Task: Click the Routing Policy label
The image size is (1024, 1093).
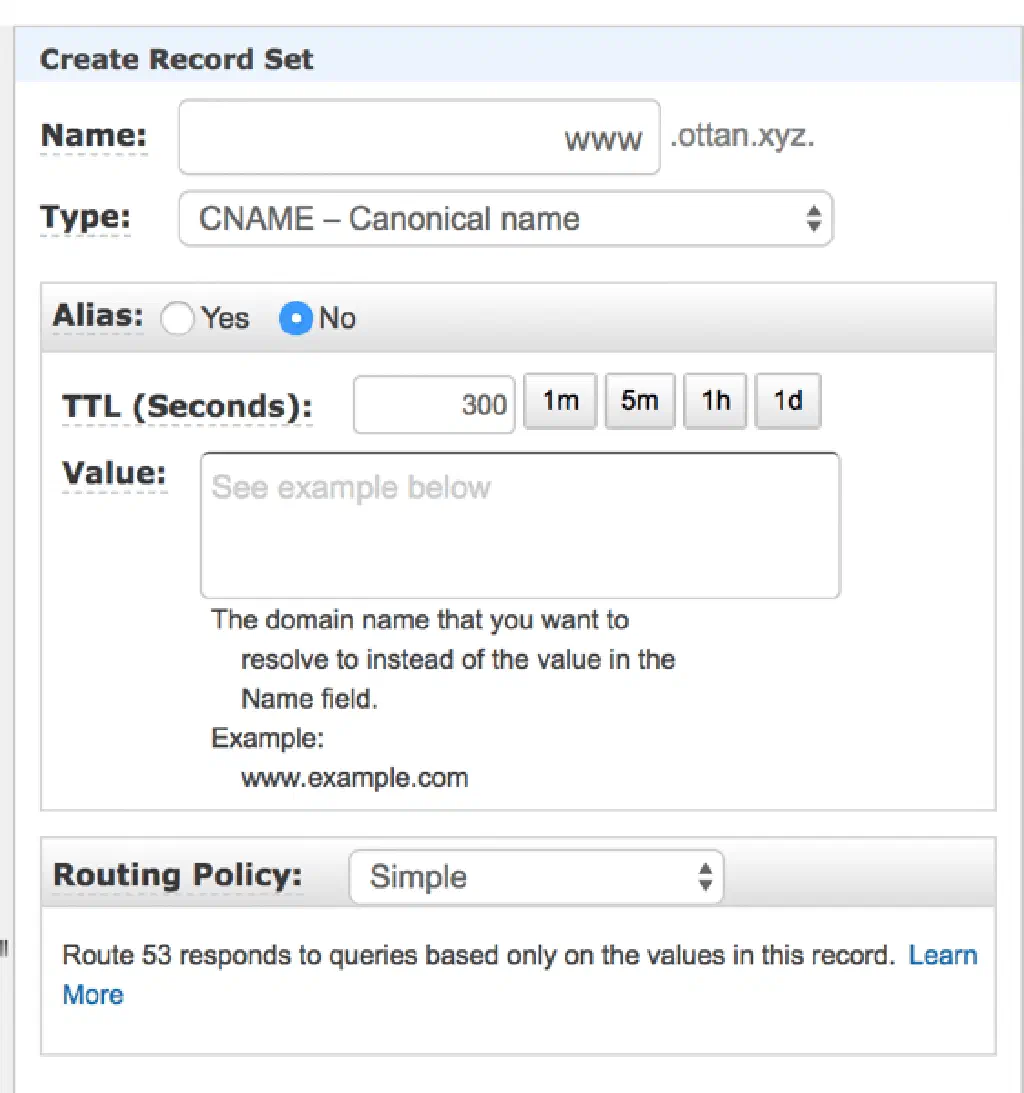Action: tap(177, 875)
